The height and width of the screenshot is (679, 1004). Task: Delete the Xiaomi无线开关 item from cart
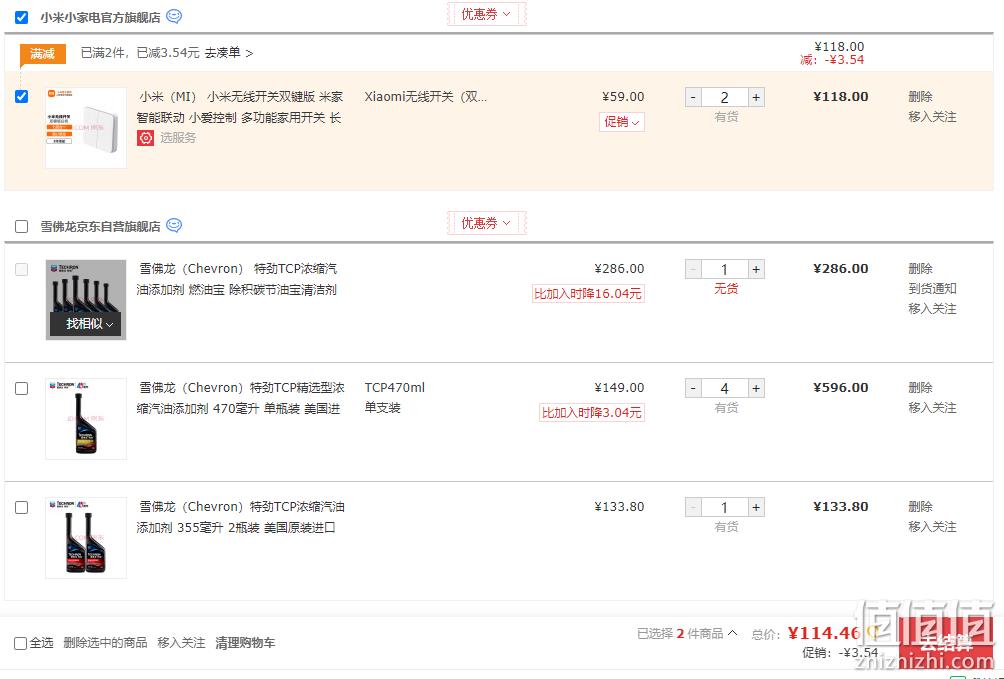click(920, 97)
